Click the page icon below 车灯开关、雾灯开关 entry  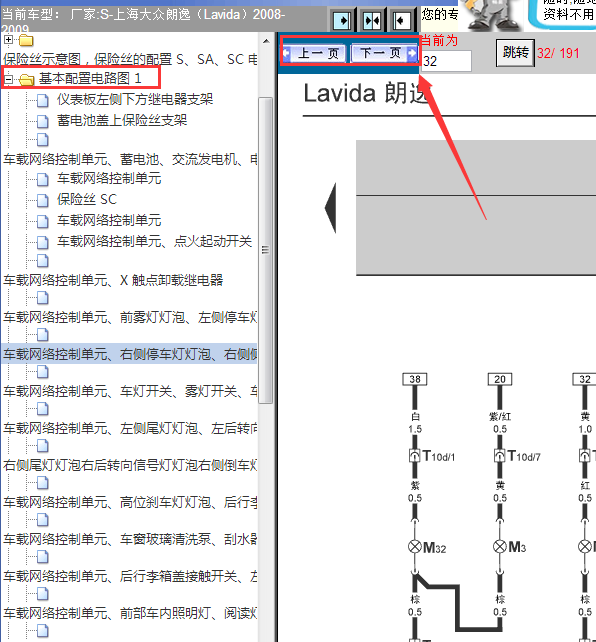point(43,409)
